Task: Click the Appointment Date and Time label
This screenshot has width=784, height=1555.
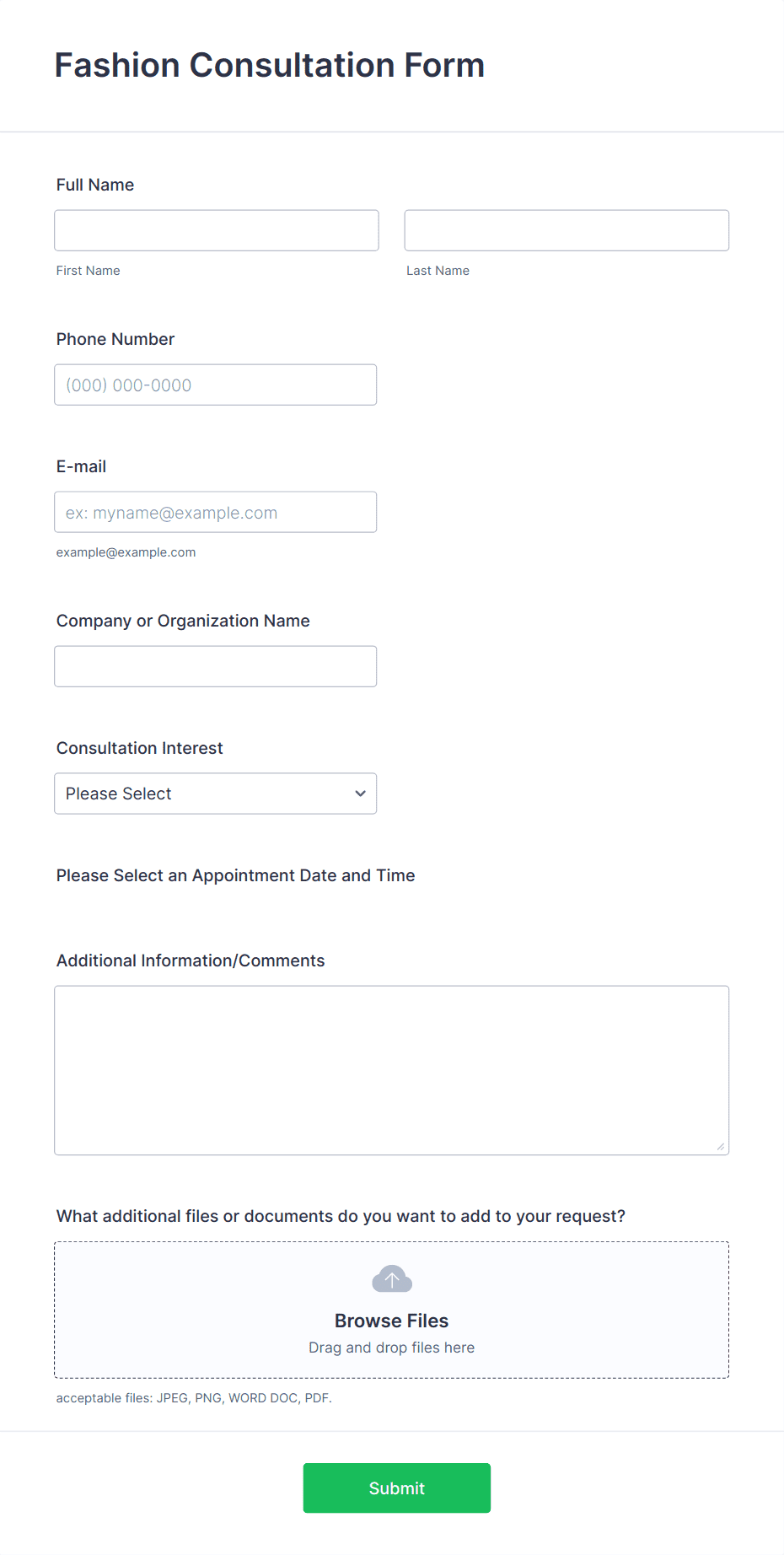Action: coord(236,875)
